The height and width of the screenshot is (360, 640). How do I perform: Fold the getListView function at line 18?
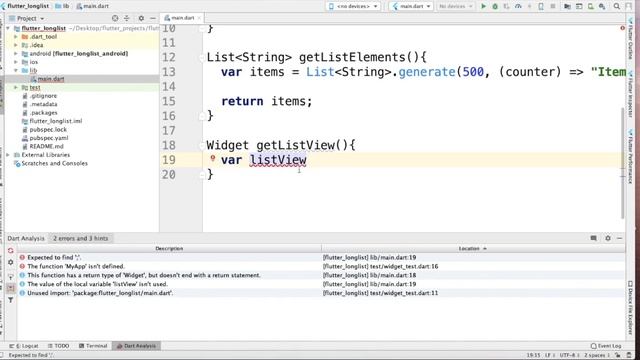202,145
